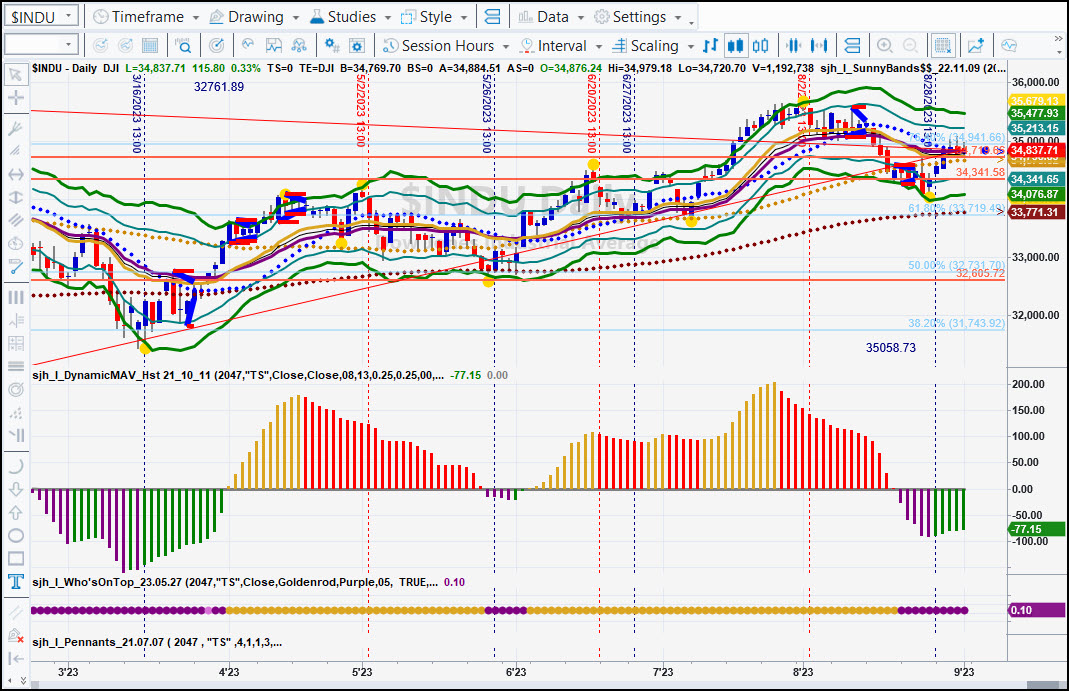Expand the Style dropdown arrow
The height and width of the screenshot is (691, 1069).
coord(464,17)
